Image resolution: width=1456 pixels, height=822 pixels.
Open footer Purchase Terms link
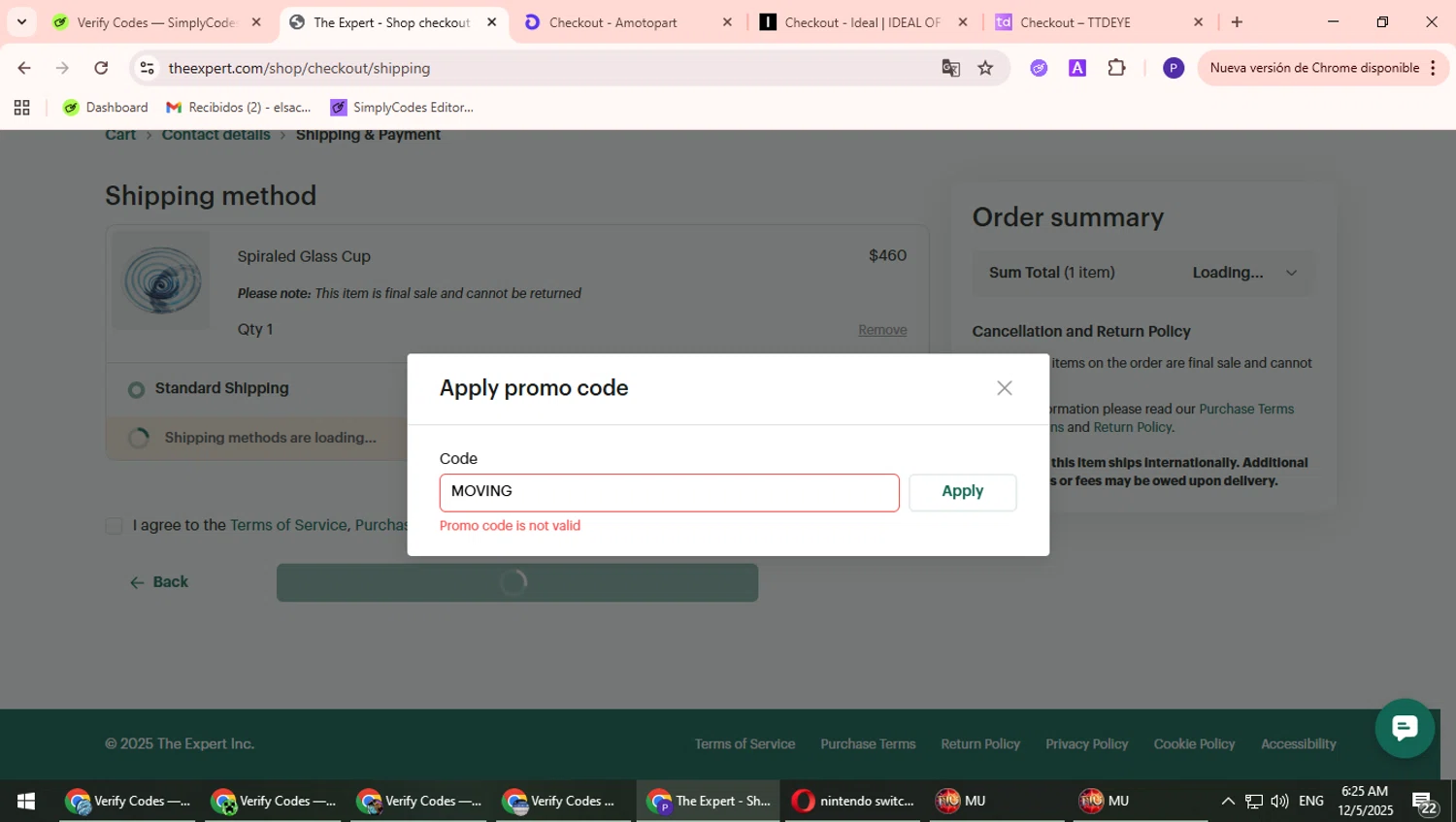coord(868,744)
